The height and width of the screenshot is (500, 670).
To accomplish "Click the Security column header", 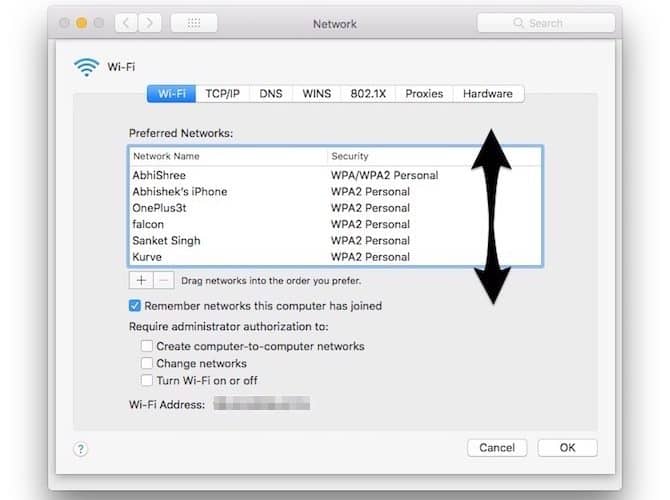I will (x=435, y=156).
